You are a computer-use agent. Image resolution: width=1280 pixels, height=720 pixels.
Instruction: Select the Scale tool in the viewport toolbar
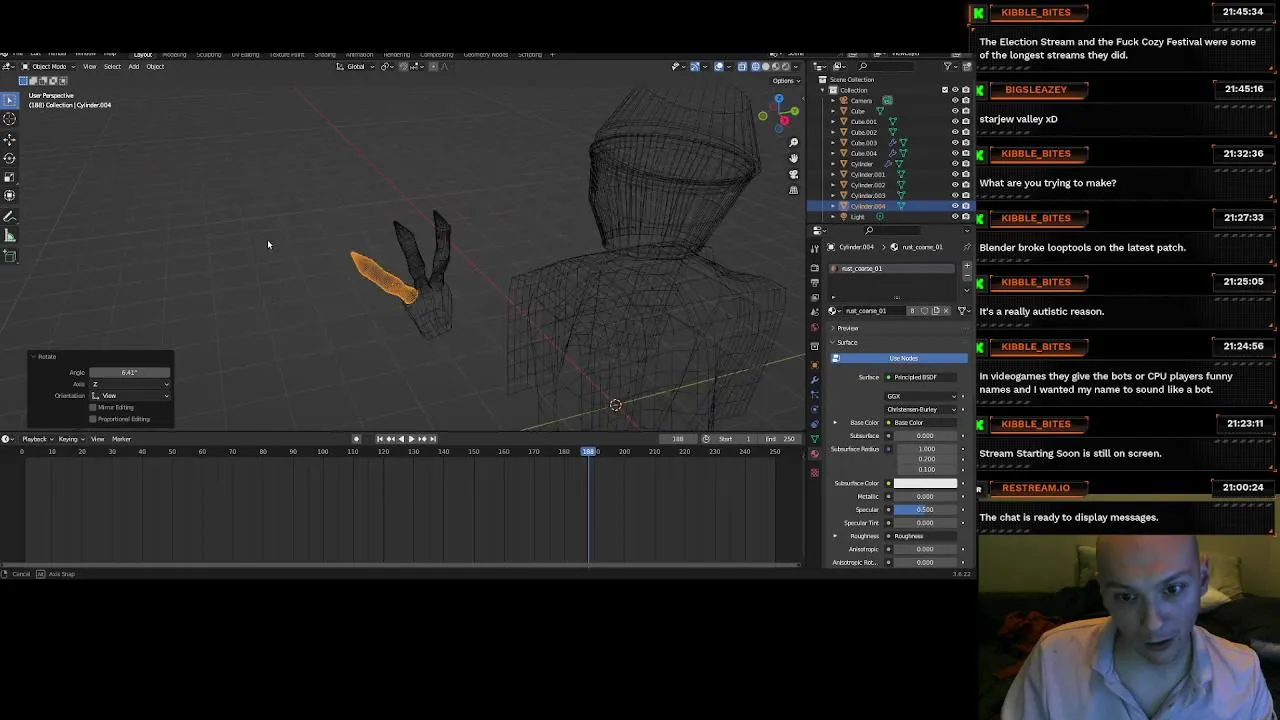tap(10, 177)
